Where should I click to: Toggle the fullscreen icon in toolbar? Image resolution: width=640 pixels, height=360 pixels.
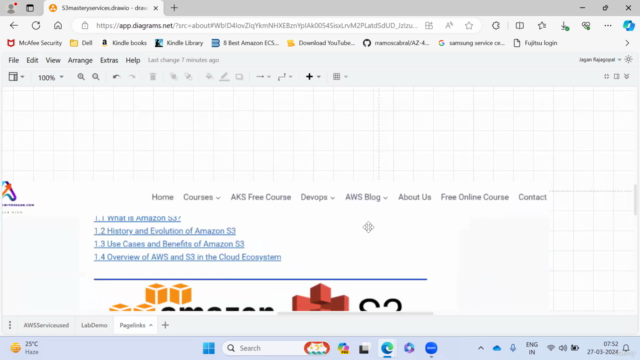[606, 76]
